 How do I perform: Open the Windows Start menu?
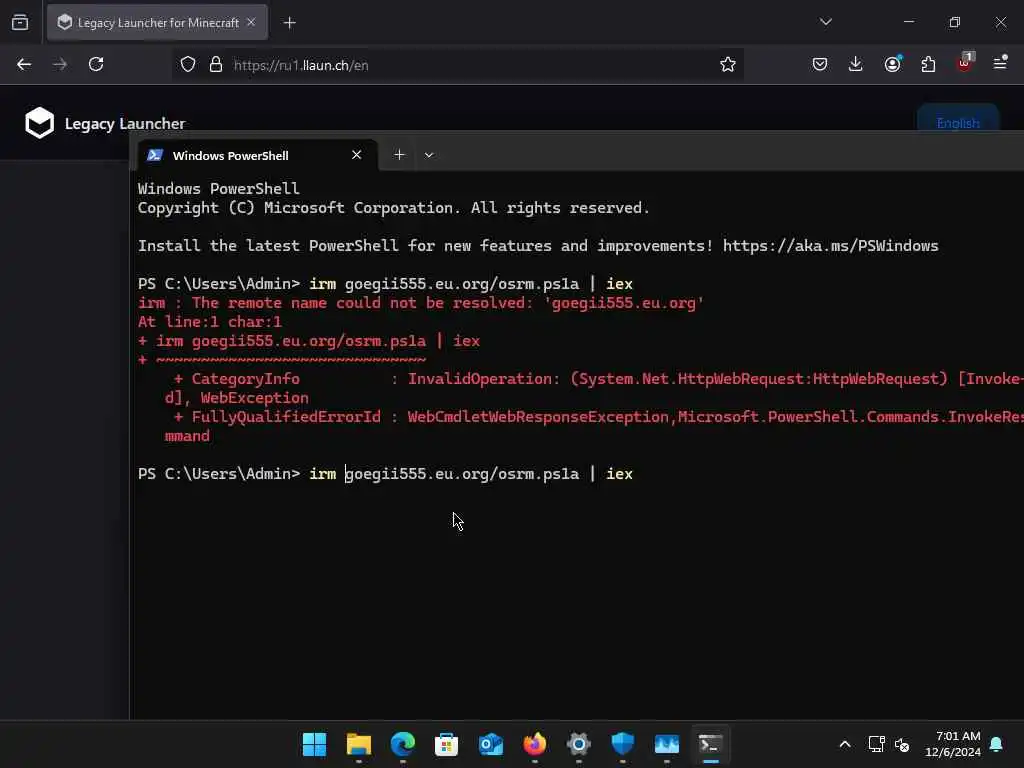tap(315, 744)
